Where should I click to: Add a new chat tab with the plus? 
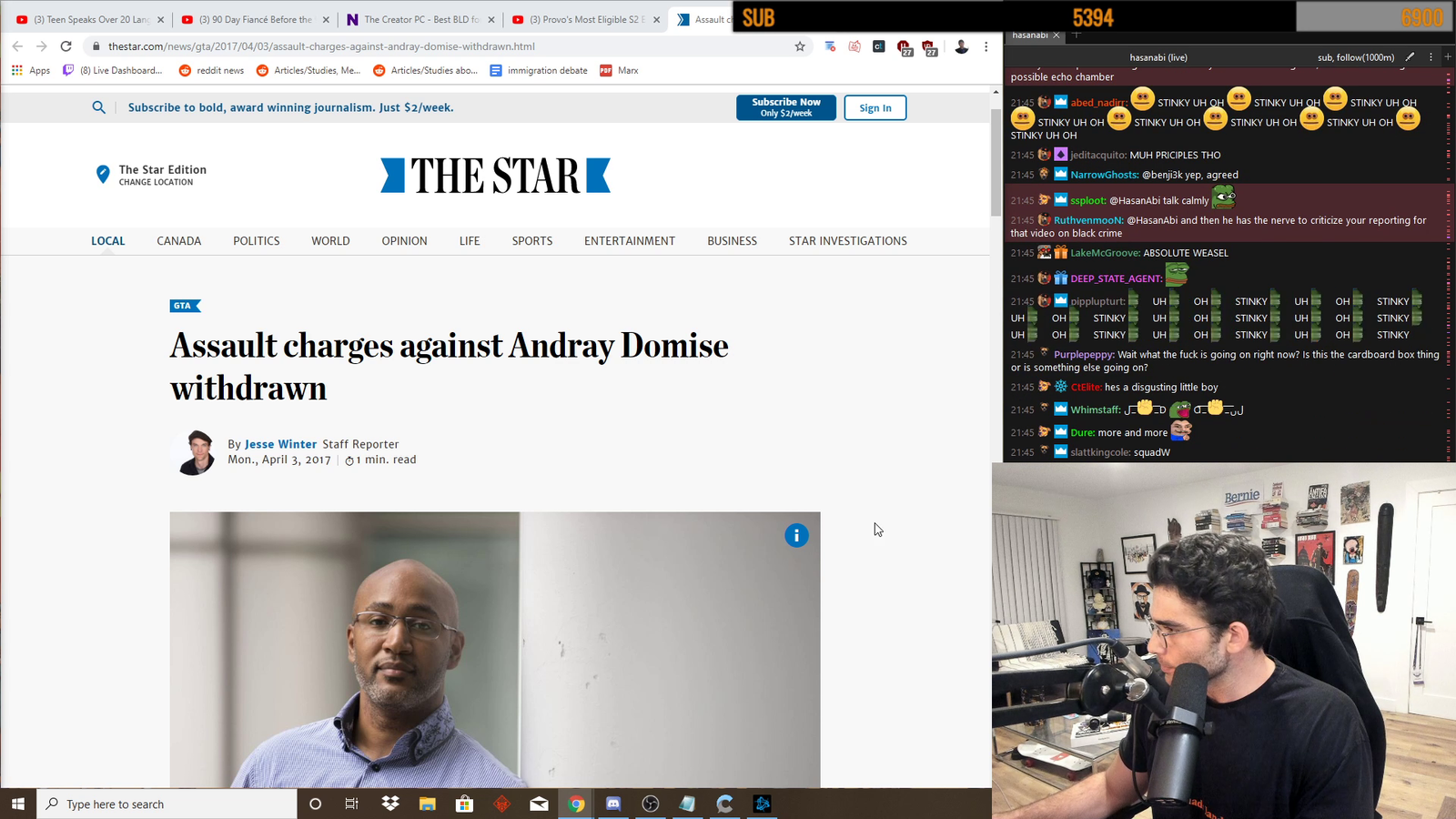pos(1077,35)
